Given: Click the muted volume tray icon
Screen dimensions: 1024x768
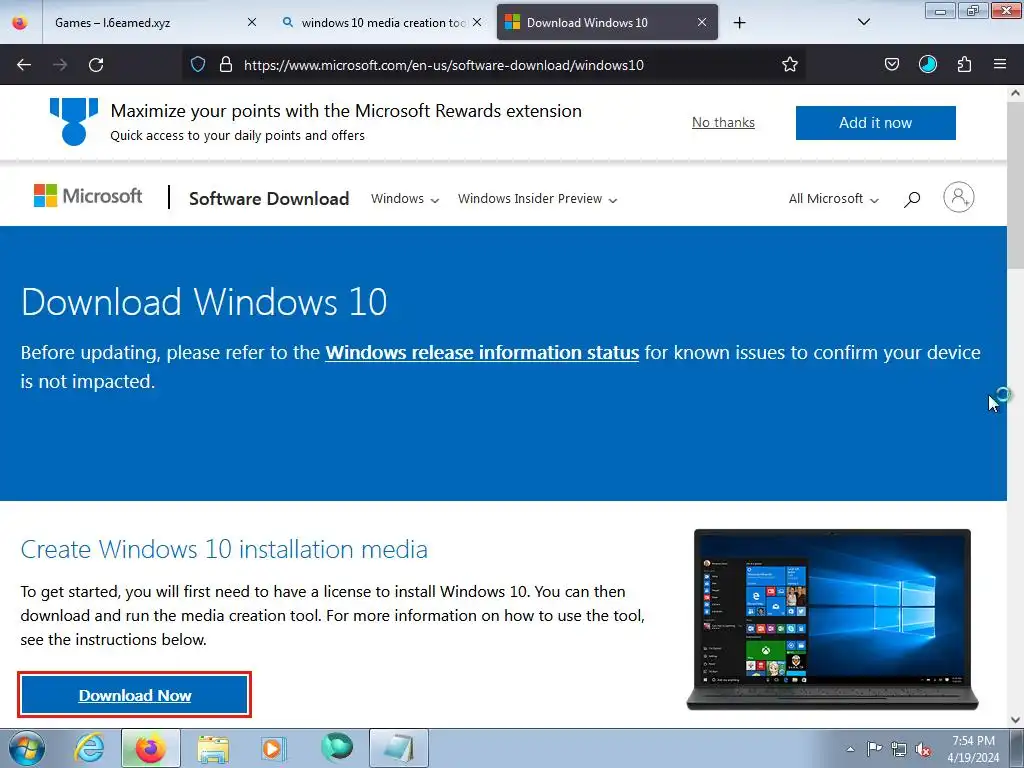Looking at the screenshot, I should 923,749.
